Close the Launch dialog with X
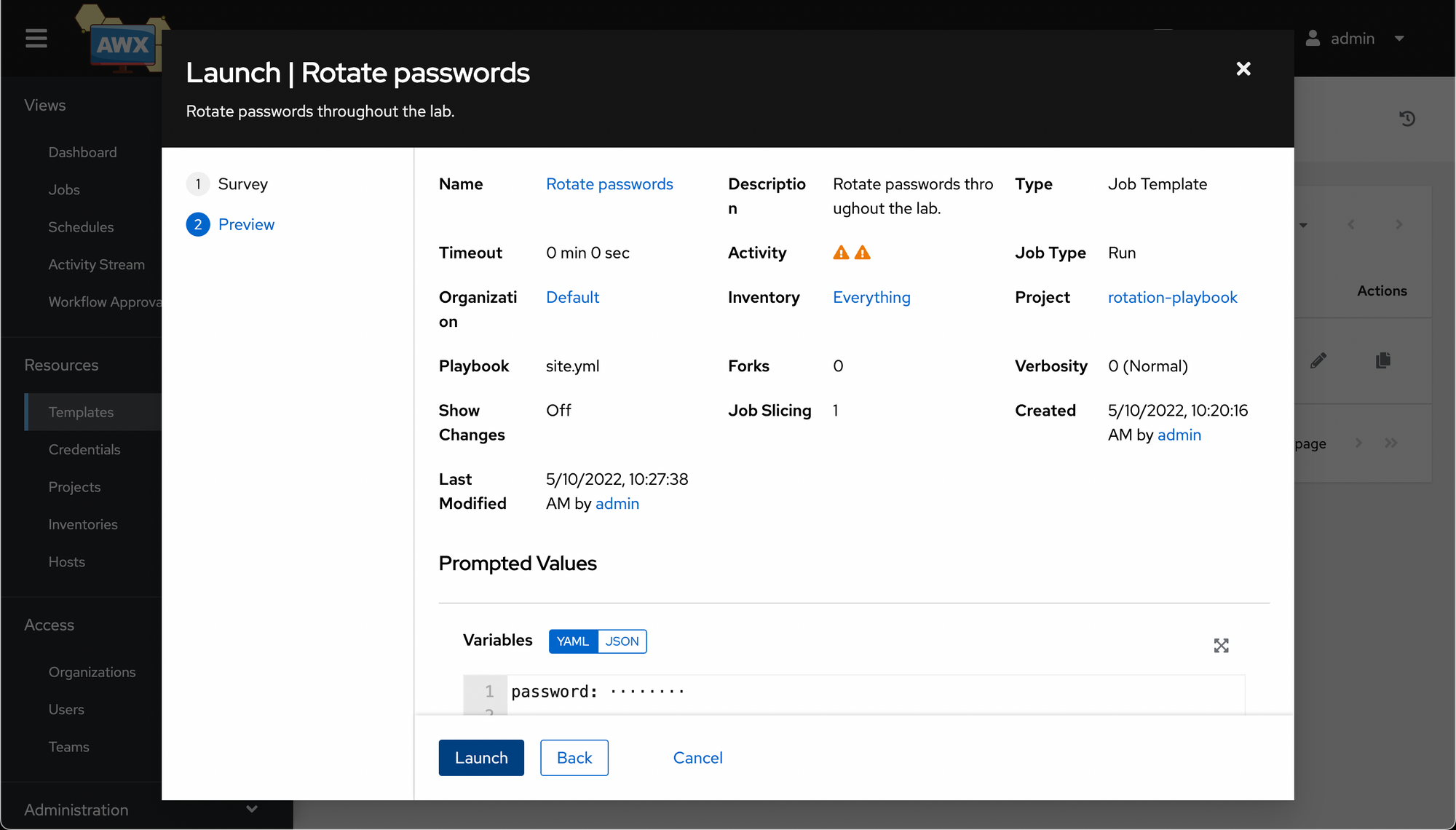This screenshot has height=830, width=1456. coord(1243,68)
